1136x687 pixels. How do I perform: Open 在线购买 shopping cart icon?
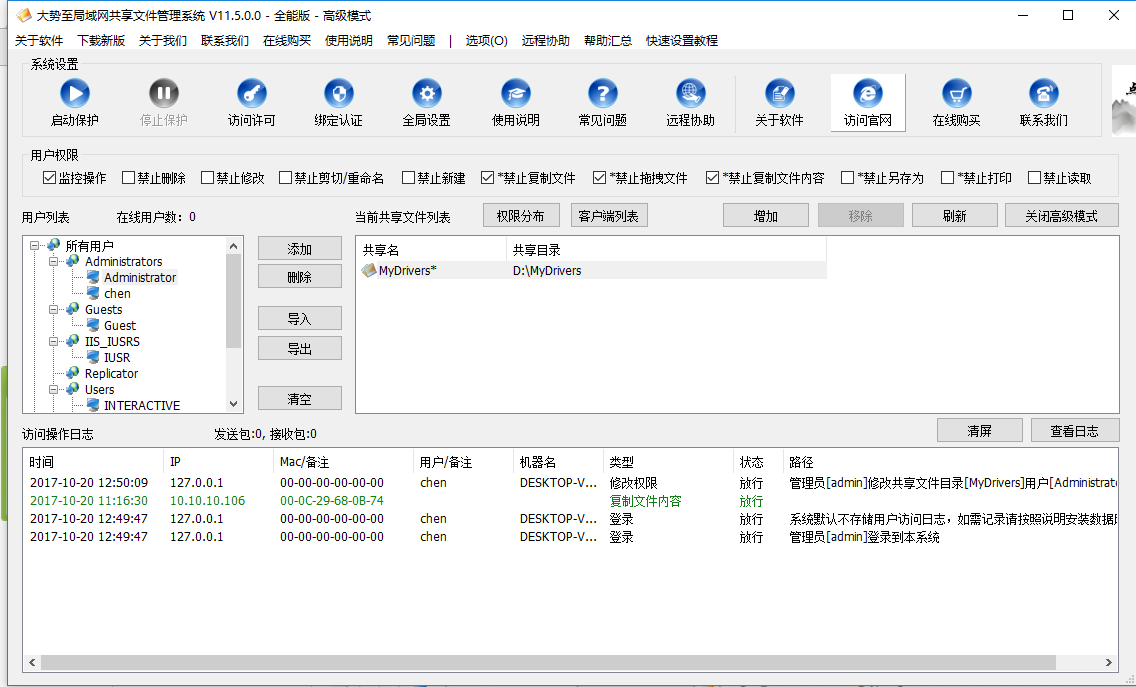[956, 93]
